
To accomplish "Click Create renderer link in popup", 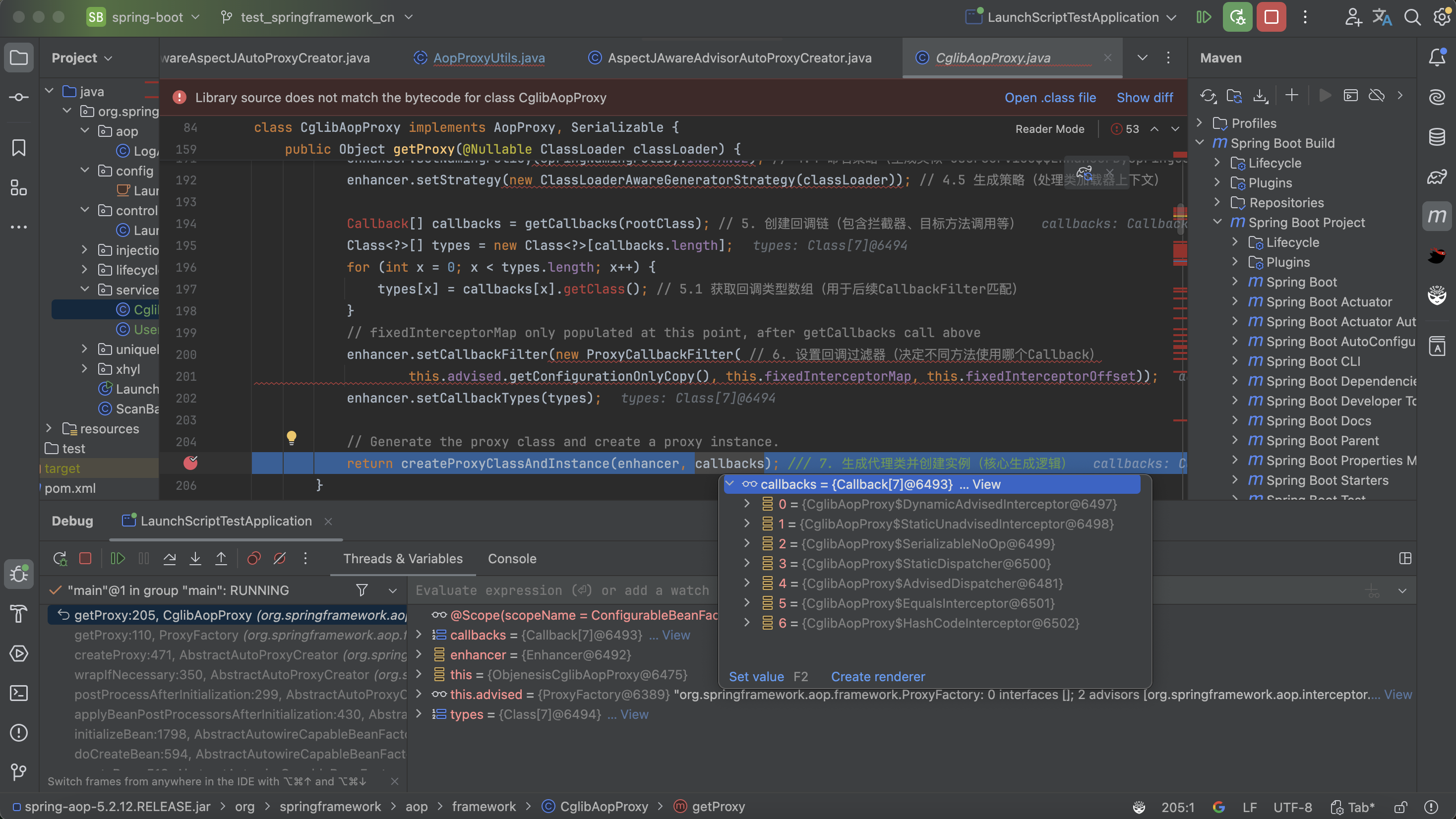I will click(878, 677).
